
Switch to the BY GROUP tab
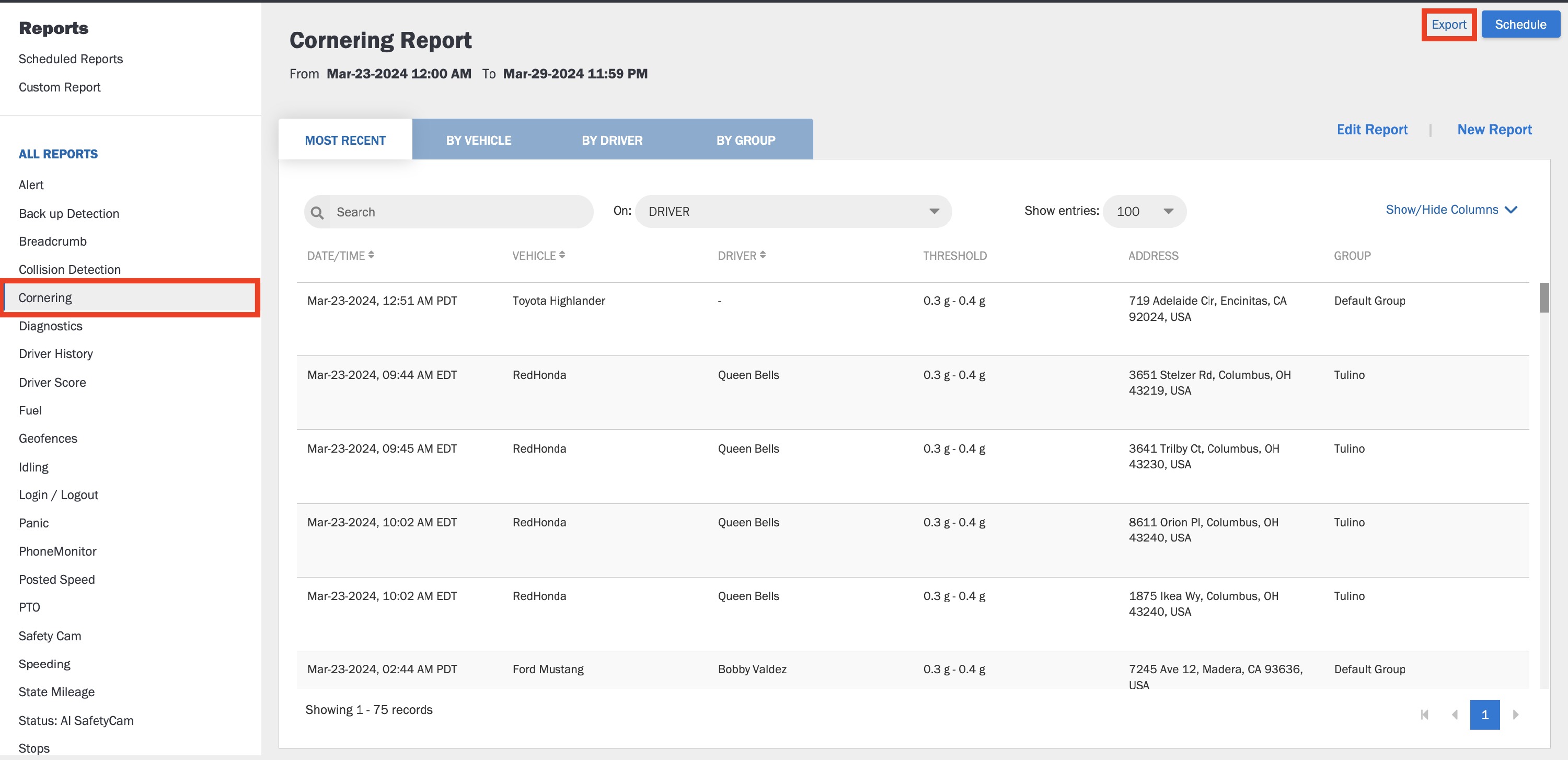pyautogui.click(x=746, y=140)
